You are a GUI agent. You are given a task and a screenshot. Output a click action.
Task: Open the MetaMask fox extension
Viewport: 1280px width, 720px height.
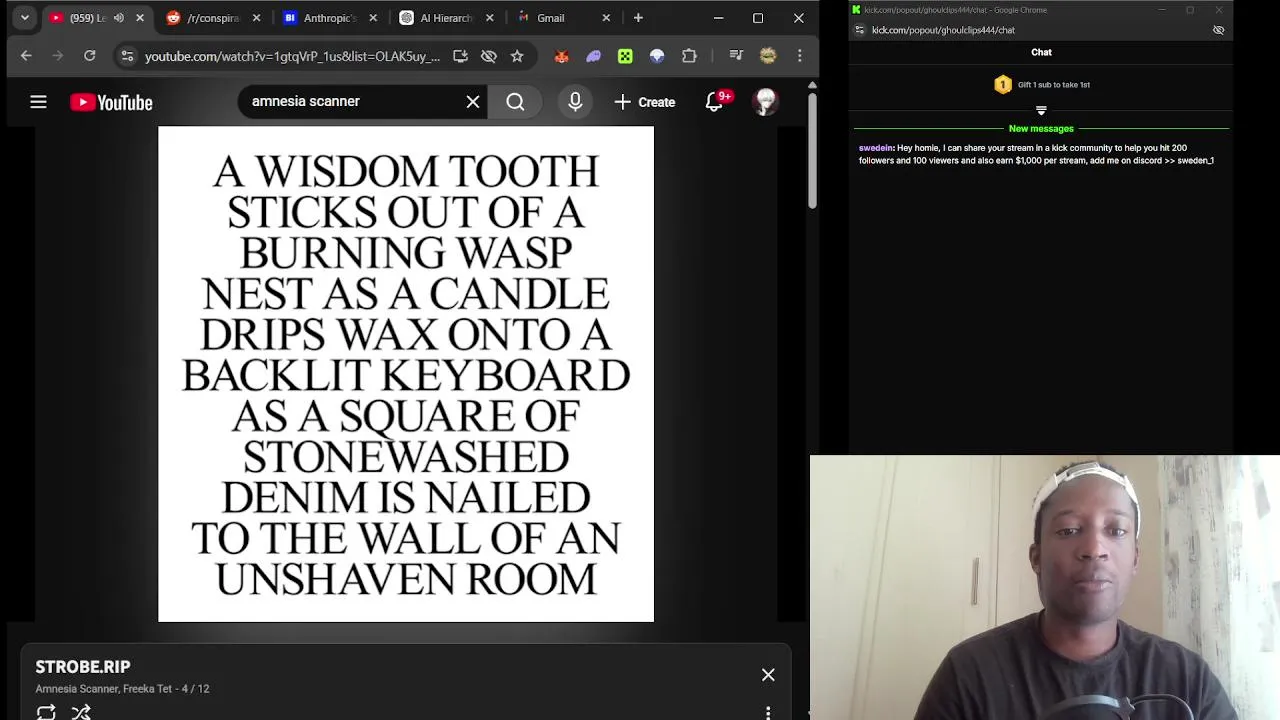tap(561, 56)
